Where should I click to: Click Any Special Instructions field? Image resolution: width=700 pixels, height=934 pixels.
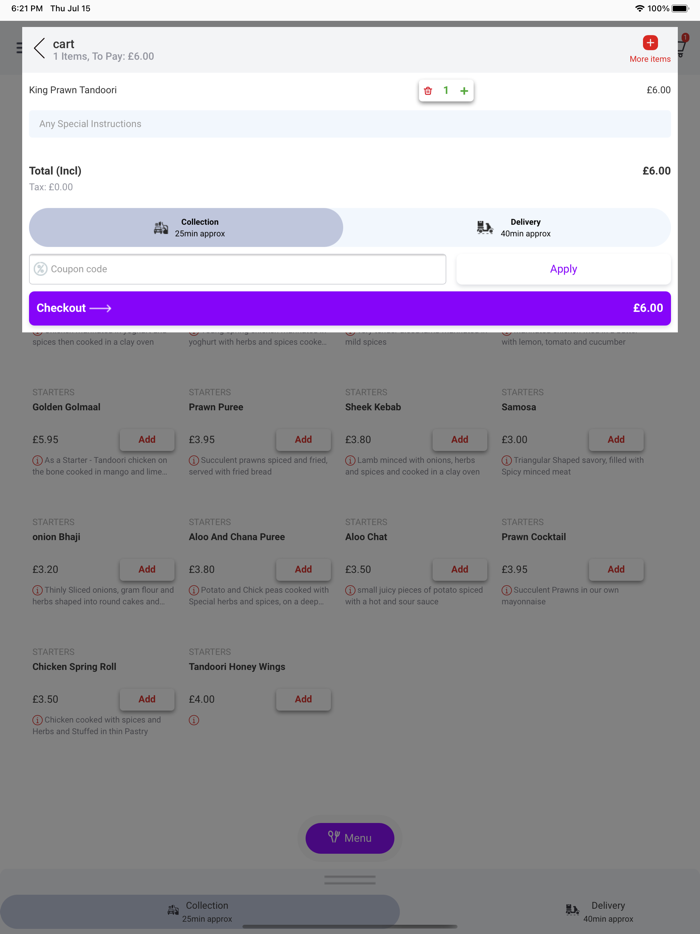tap(350, 124)
